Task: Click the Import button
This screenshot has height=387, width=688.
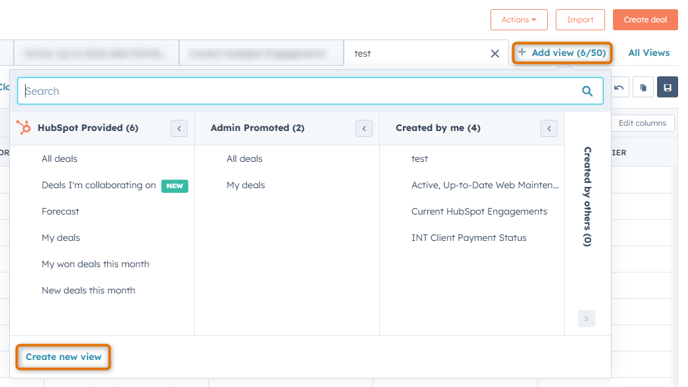Action: pos(580,20)
